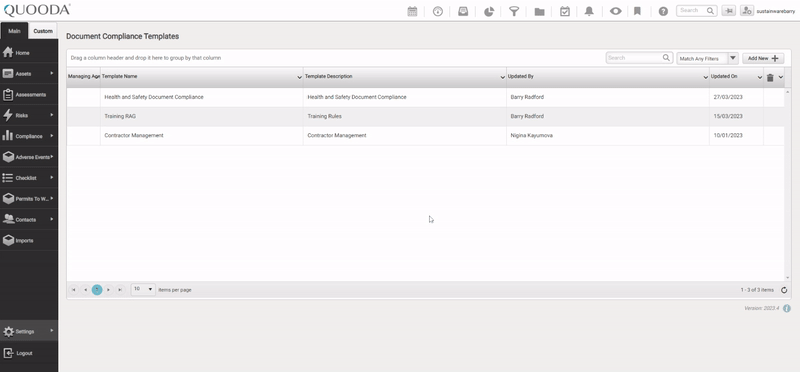Open the pie chart reports icon
This screenshot has height=372, width=800.
click(x=489, y=11)
